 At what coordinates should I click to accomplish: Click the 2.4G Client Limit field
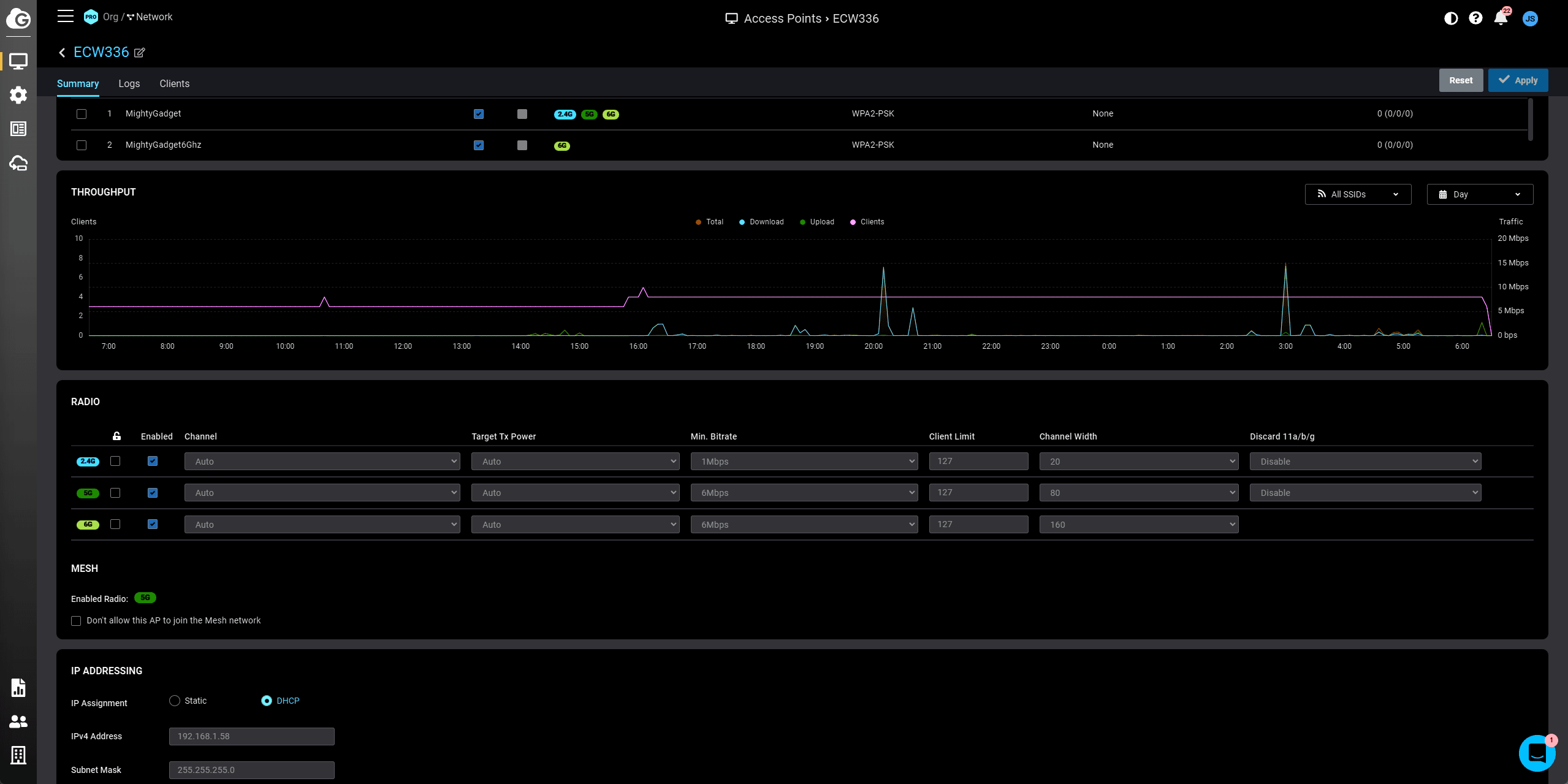pyautogui.click(x=978, y=461)
